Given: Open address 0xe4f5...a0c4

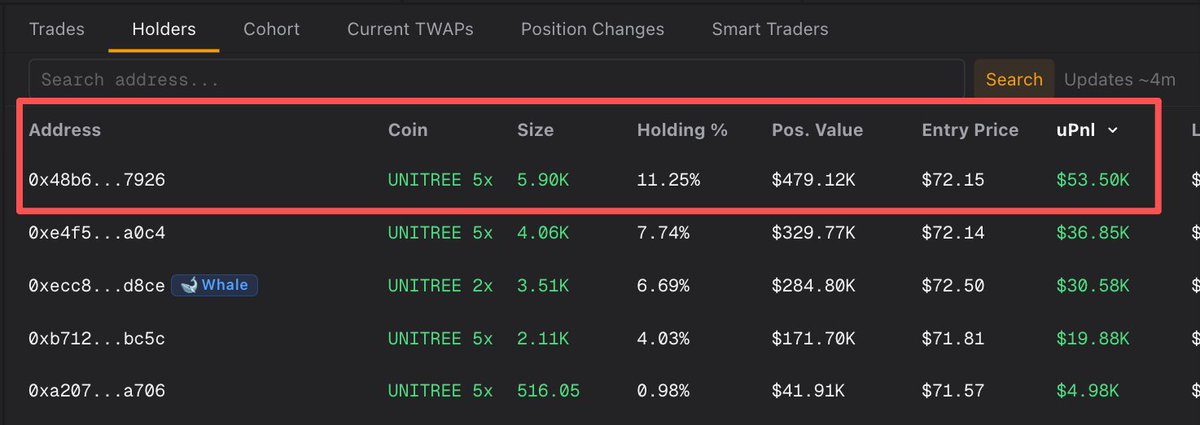Looking at the screenshot, I should [x=97, y=233].
